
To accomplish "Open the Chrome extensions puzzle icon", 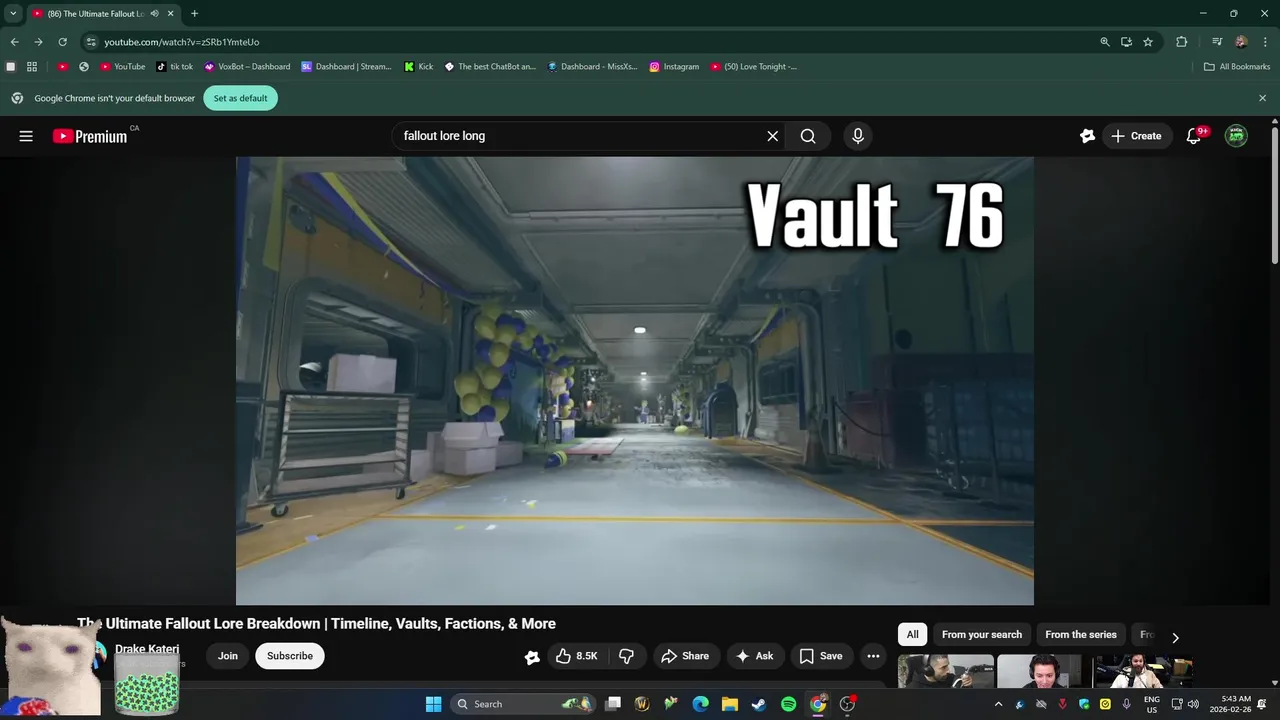I will [1181, 42].
